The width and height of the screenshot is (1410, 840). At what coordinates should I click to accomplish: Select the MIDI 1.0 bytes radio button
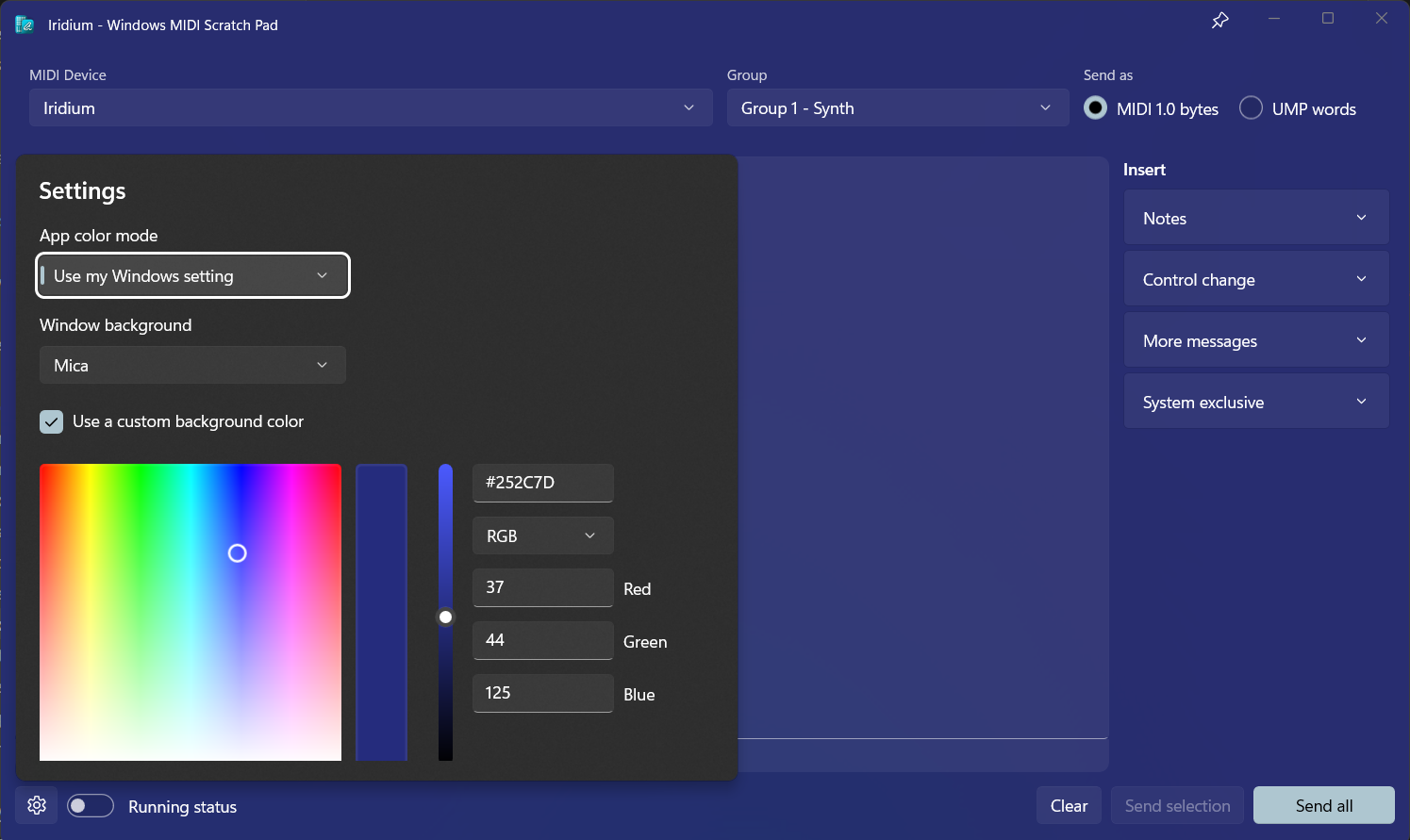(1095, 108)
